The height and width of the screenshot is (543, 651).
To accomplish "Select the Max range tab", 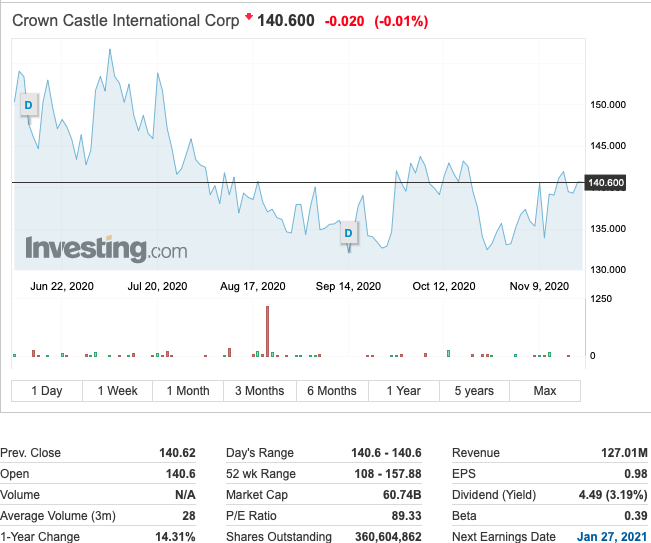I will (x=545, y=391).
